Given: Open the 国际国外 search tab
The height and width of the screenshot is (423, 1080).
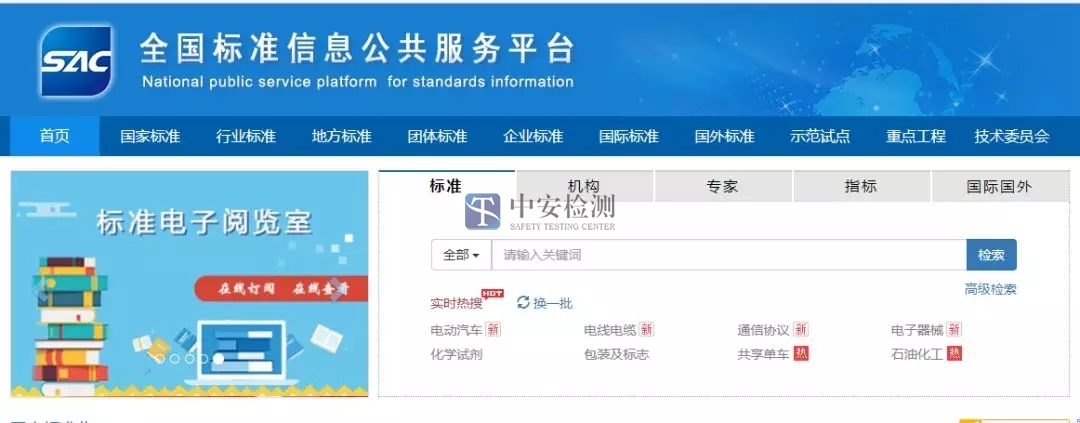Looking at the screenshot, I should click(999, 186).
